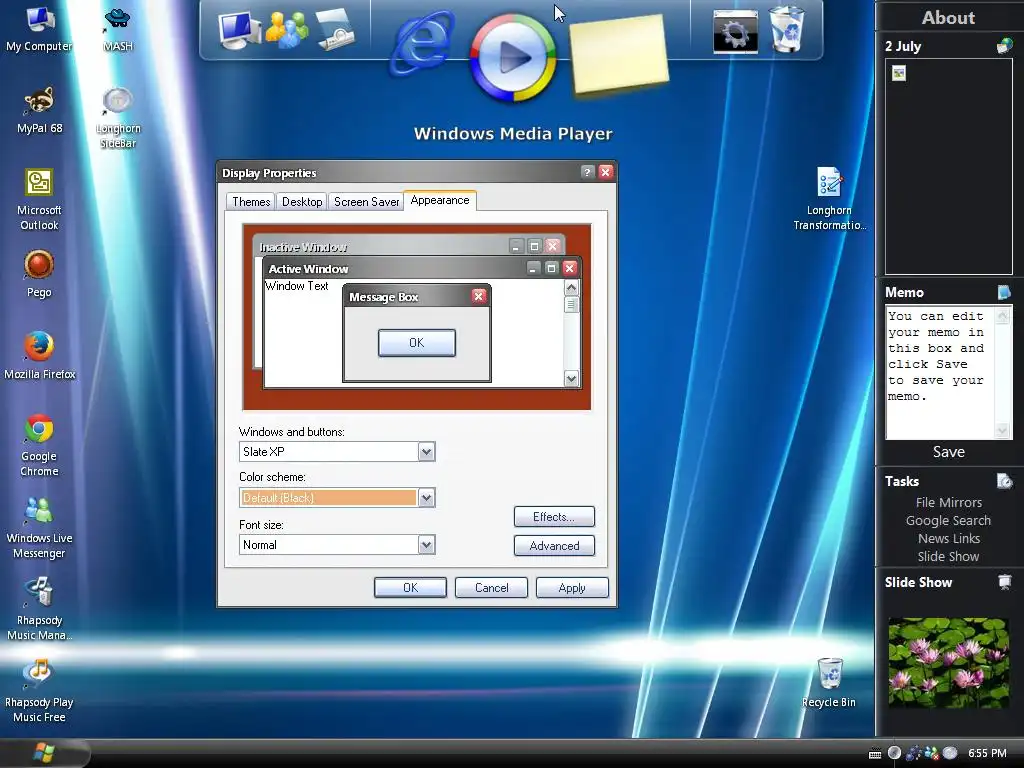The width and height of the screenshot is (1024, 768).
Task: Click the water lilies slide show thumbnail
Action: (x=948, y=662)
